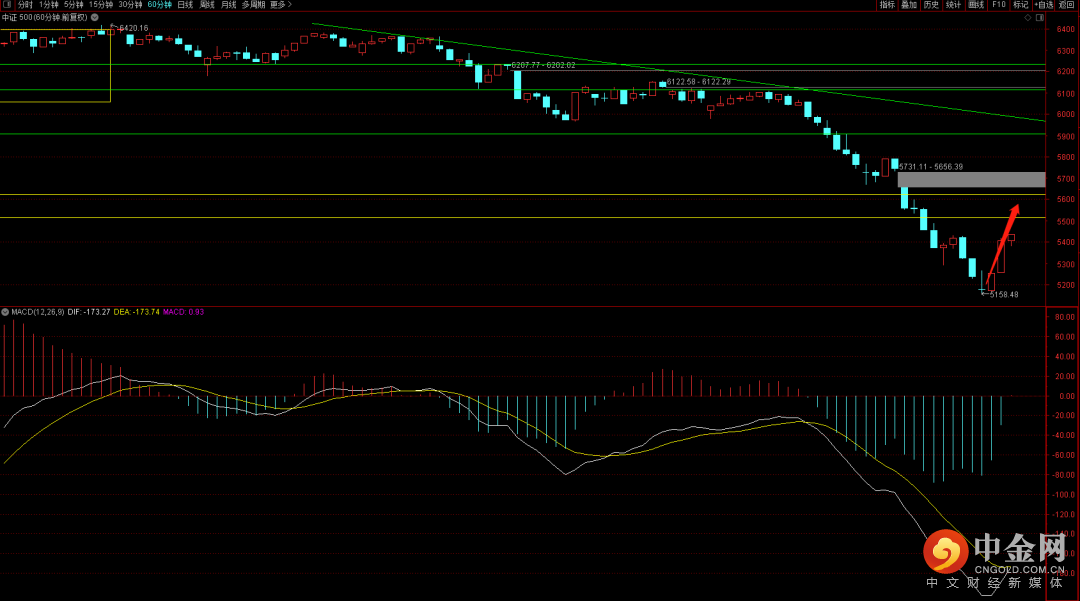The height and width of the screenshot is (601, 1080).
Task: Click the gray 5731.11 gap zone rectangle
Action: (971, 180)
